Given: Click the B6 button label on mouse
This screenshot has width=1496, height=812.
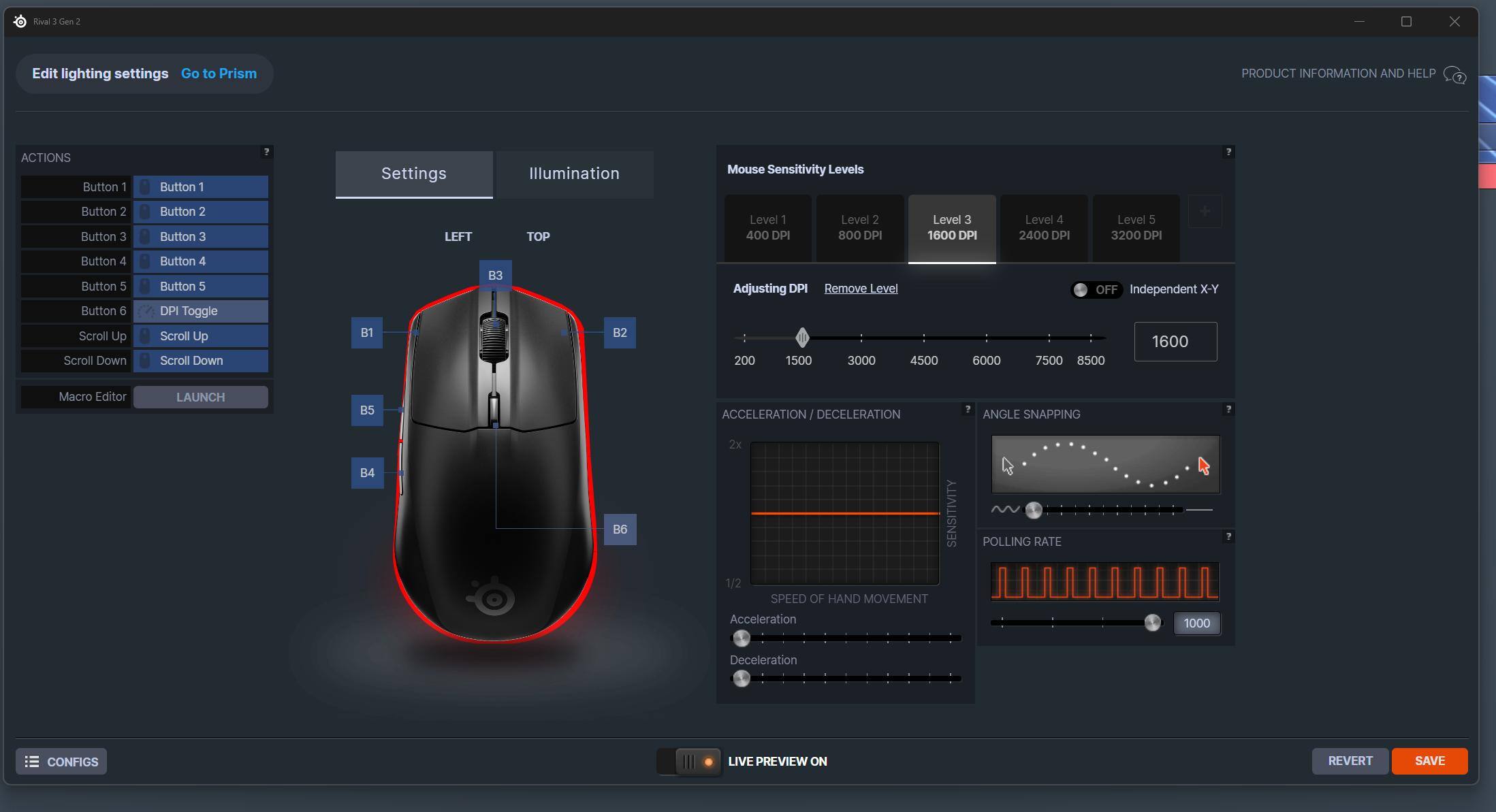Looking at the screenshot, I should tap(620, 530).
